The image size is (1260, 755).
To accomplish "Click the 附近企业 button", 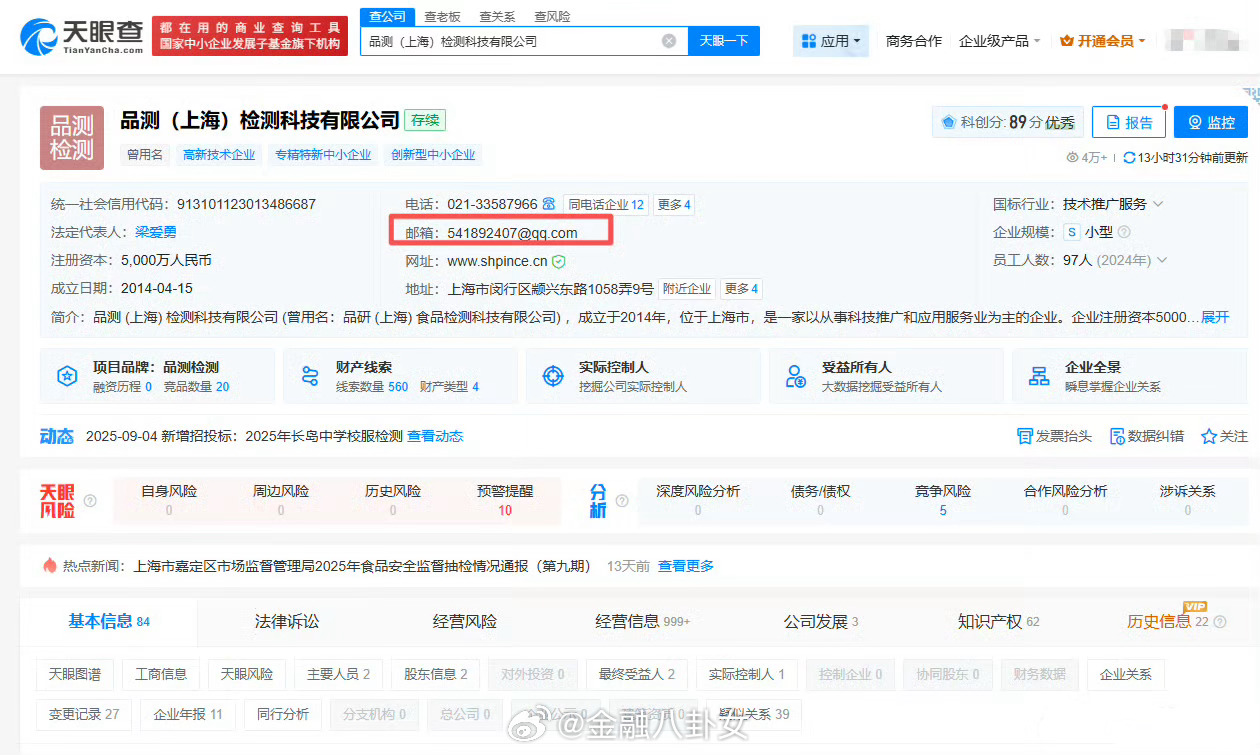I will [x=687, y=289].
